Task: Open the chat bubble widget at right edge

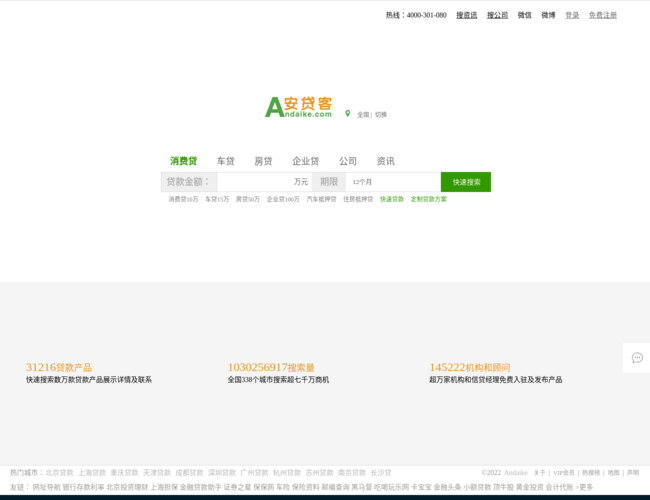Action: pos(637,358)
